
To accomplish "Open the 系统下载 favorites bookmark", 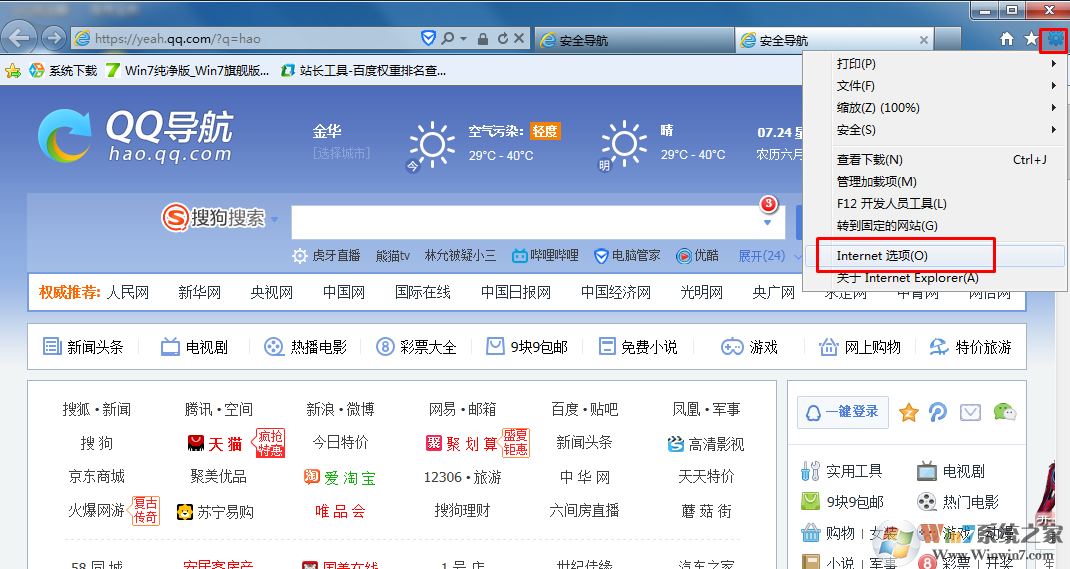I will 63,70.
